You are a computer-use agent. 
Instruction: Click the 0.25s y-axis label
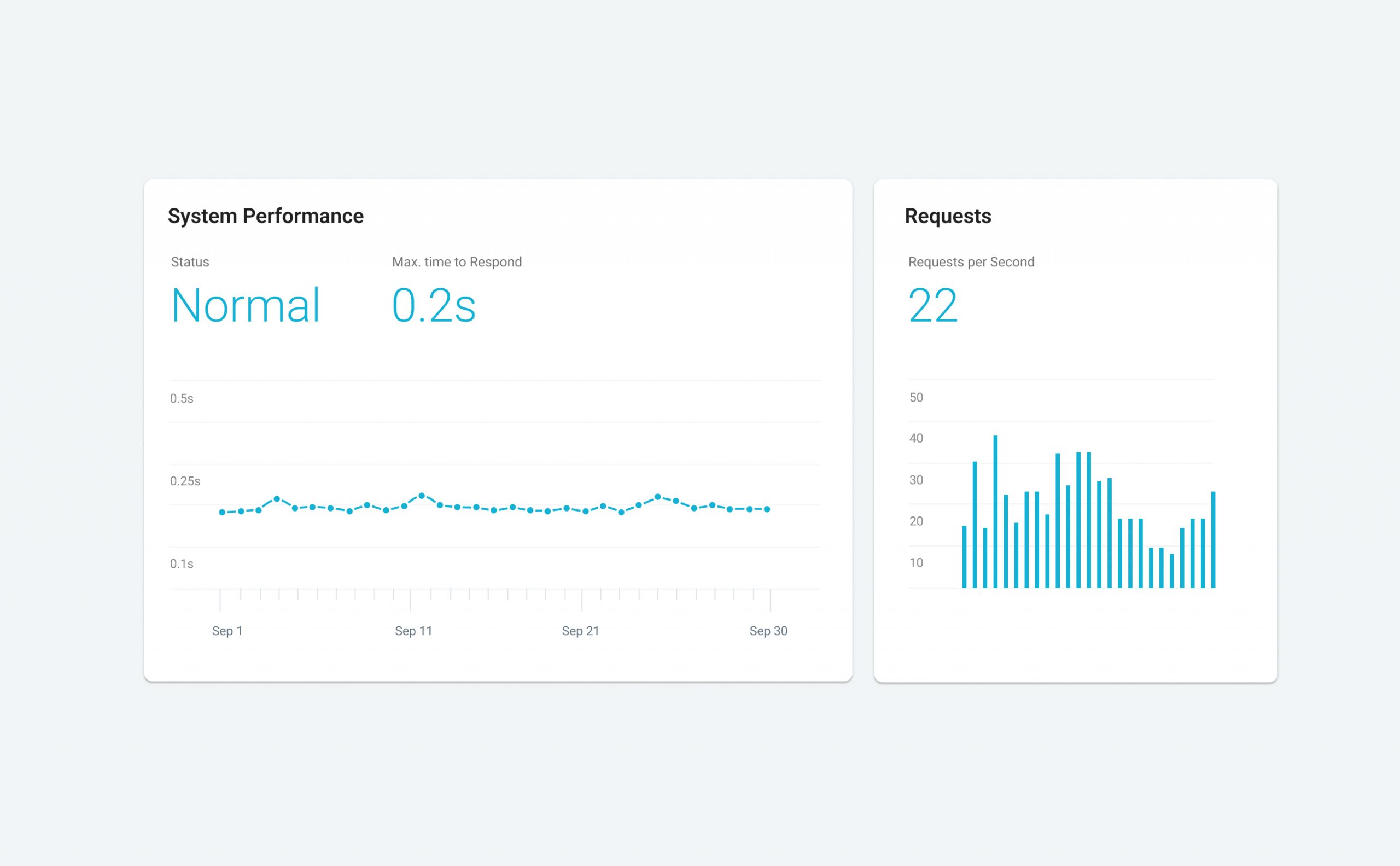point(185,480)
